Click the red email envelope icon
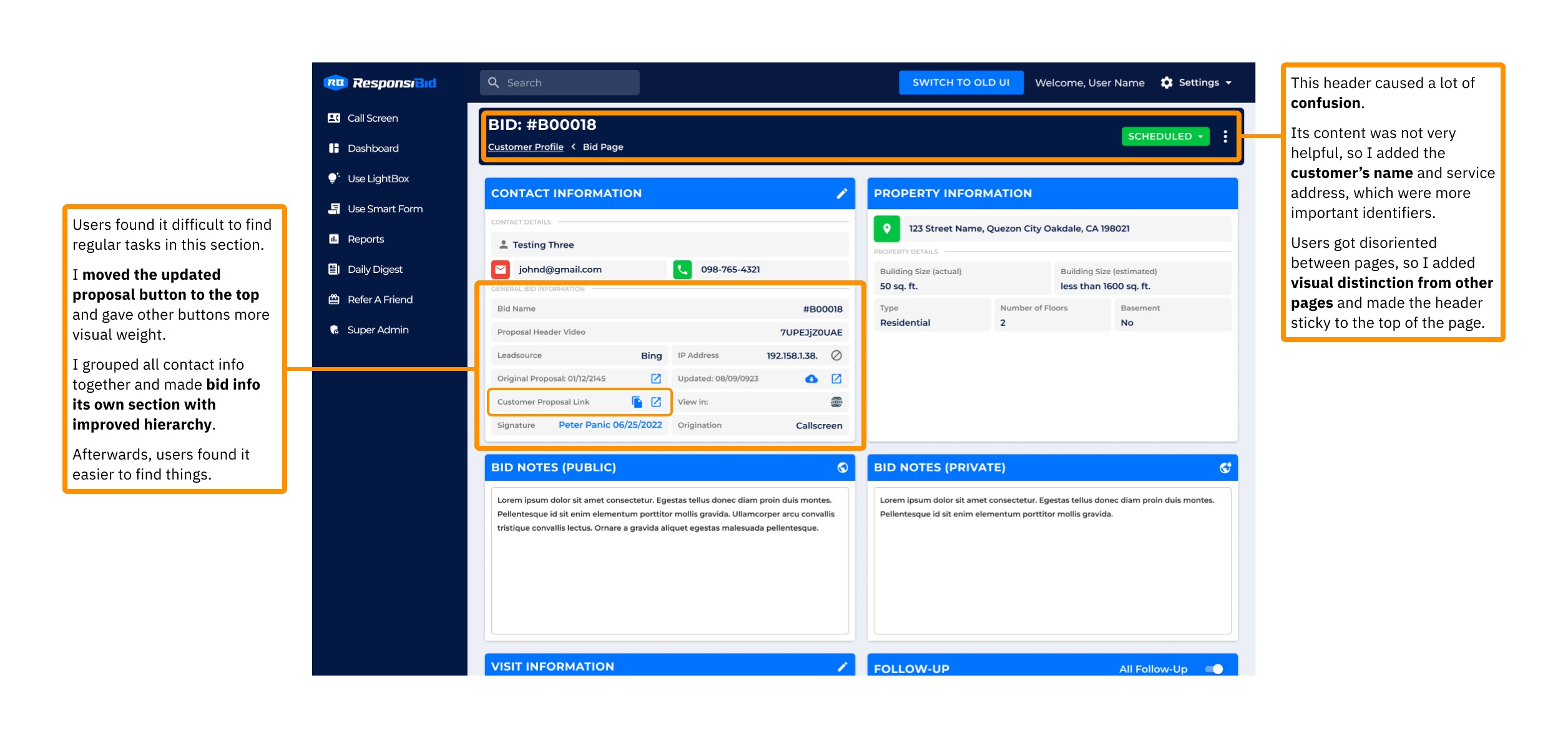Image resolution: width=1568 pixels, height=738 pixels. (501, 270)
